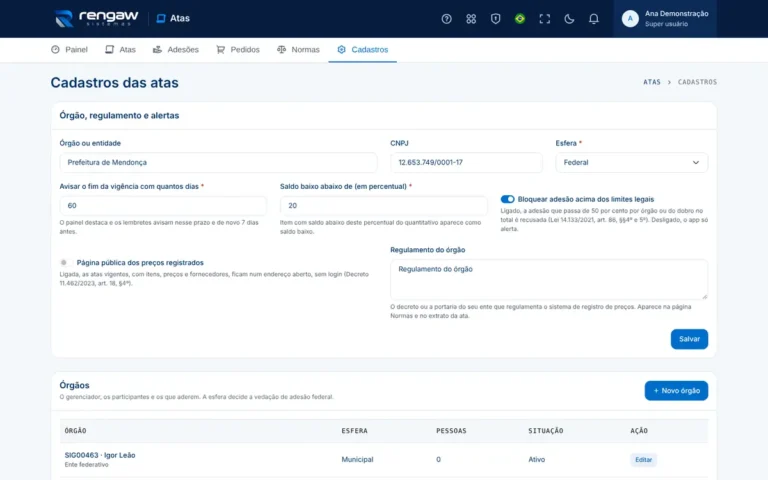The width and height of the screenshot is (768, 480).
Task: Activate fullscreen mode icon
Action: pyautogui.click(x=544, y=19)
